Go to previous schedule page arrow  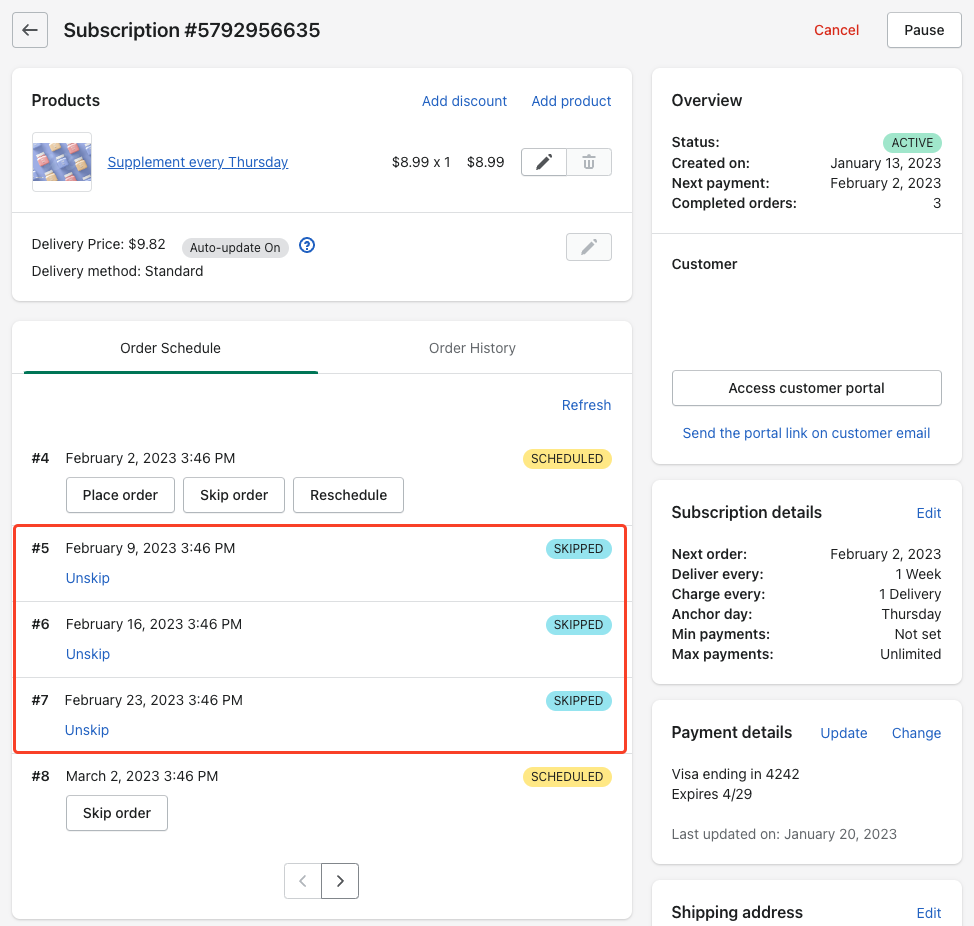(303, 881)
